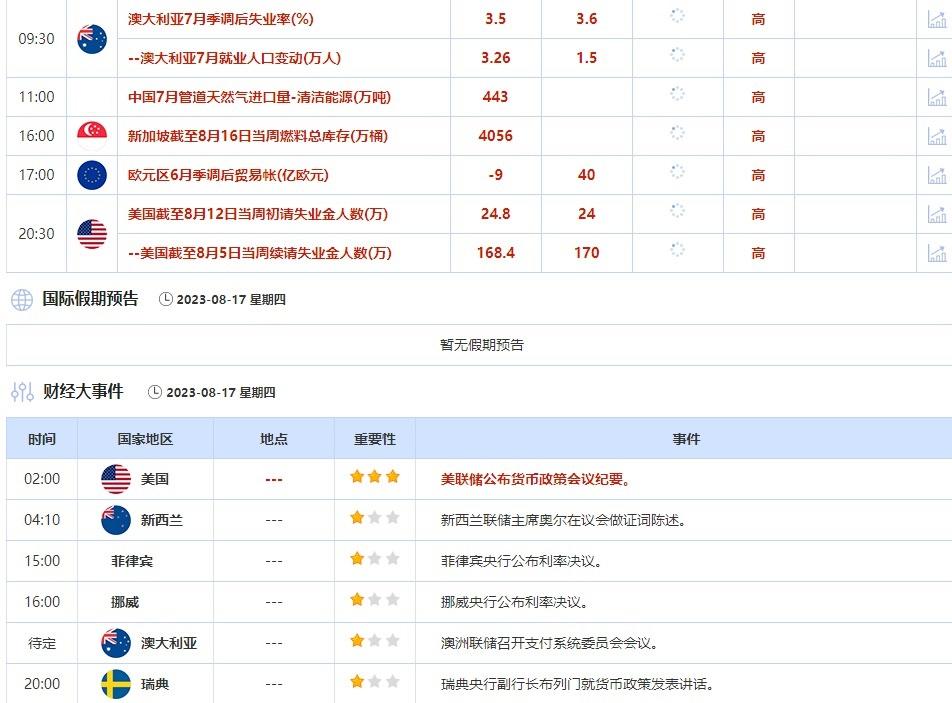The width and height of the screenshot is (952, 703).
Task: Click chart icon on 新加坡燃料总库存 row
Action: point(937,136)
